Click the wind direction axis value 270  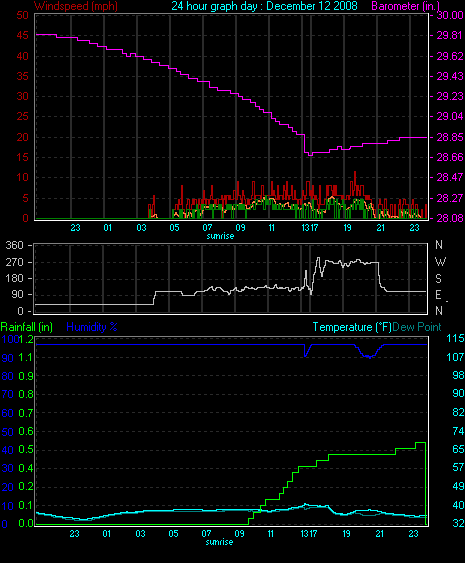[15, 262]
